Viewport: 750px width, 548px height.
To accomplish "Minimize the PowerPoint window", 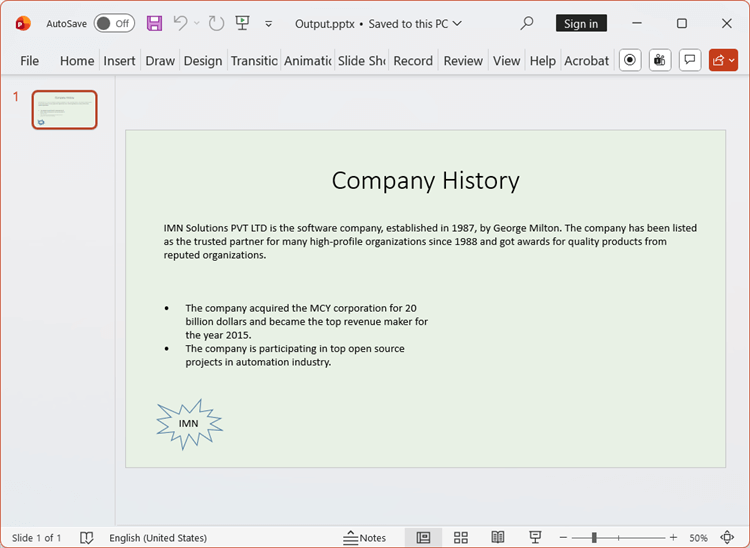I will coord(637,23).
